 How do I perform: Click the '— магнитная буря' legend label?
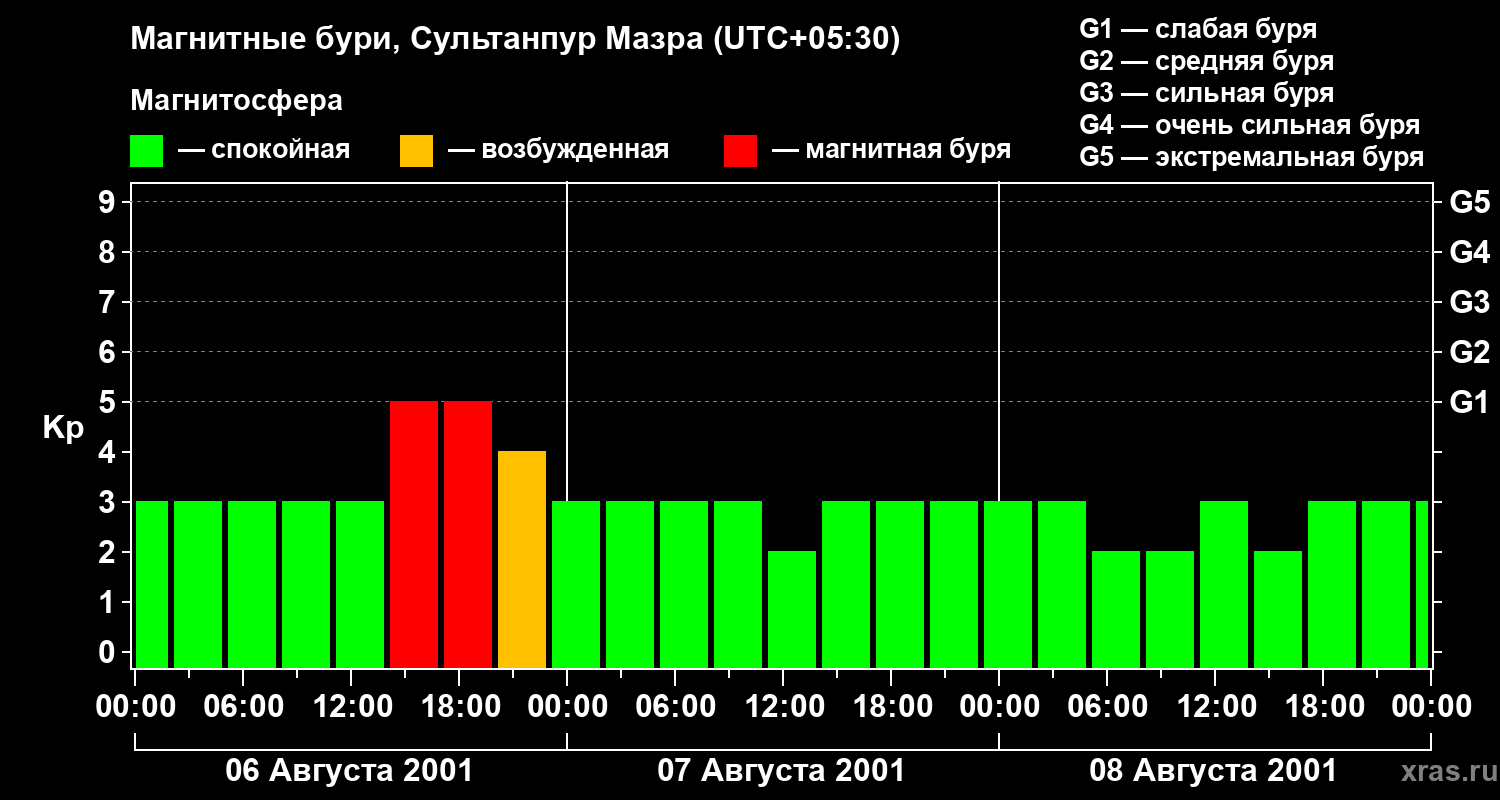pos(891,151)
